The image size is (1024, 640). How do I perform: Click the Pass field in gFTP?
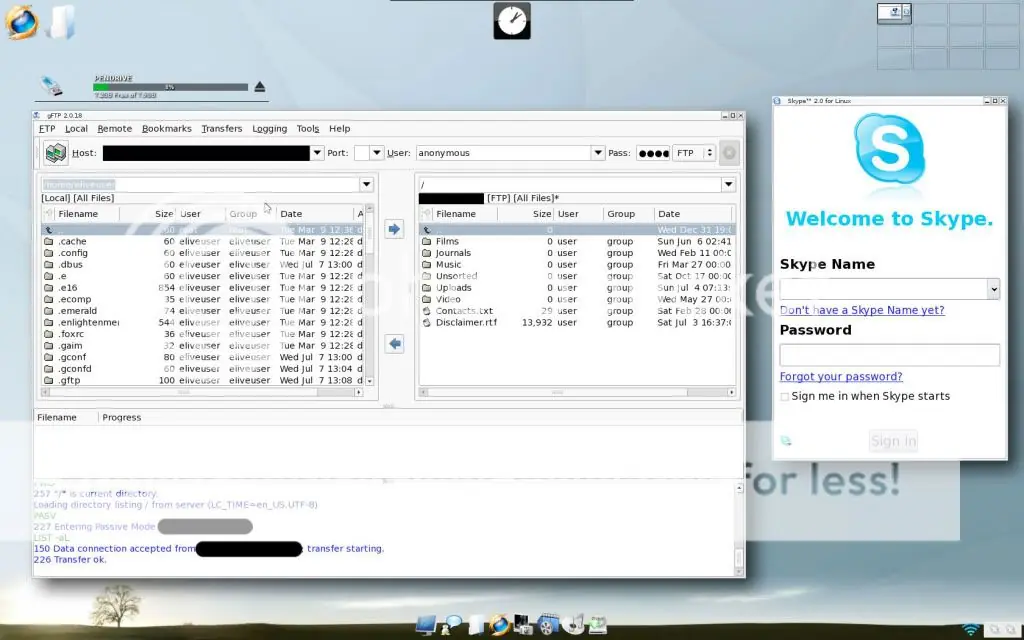pyautogui.click(x=653, y=153)
